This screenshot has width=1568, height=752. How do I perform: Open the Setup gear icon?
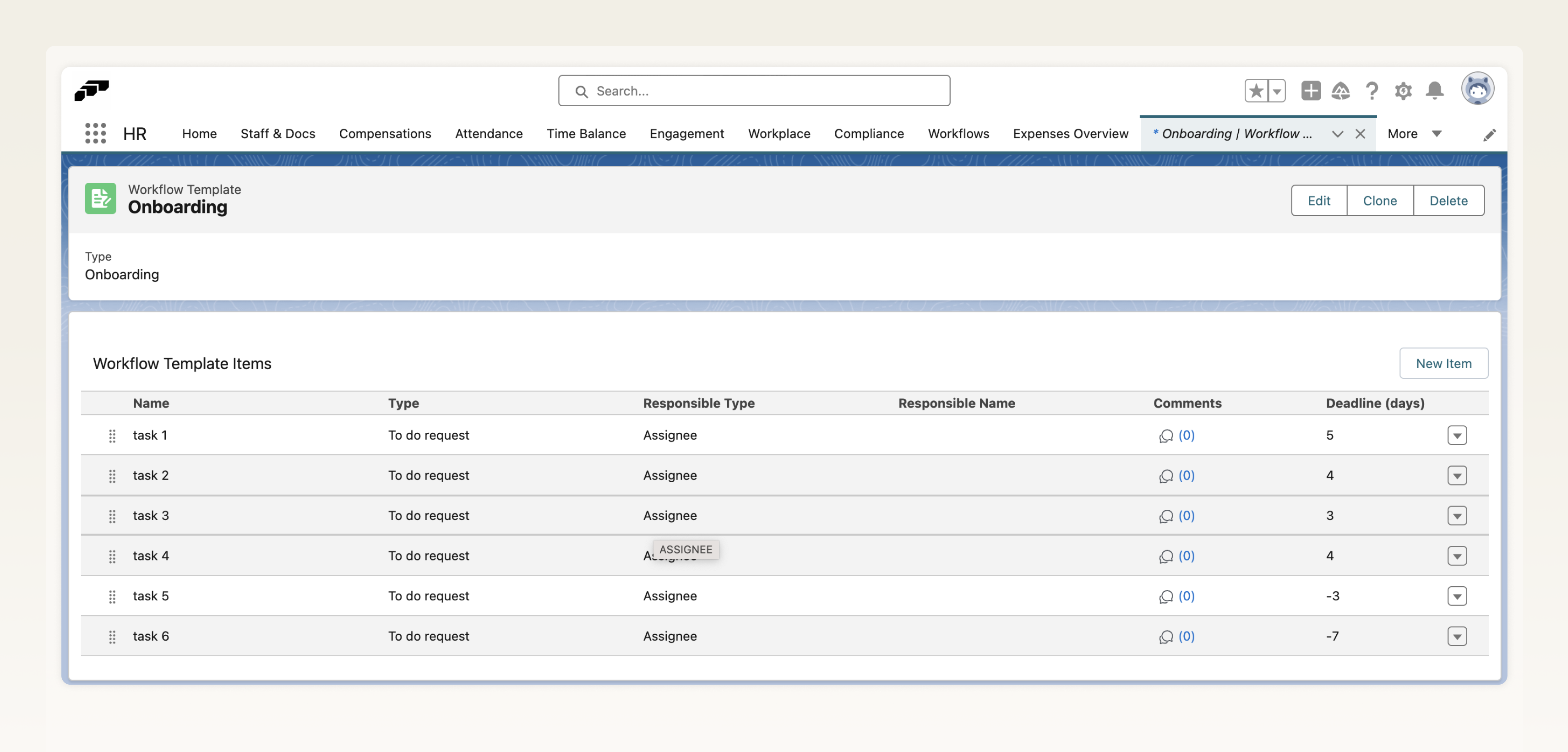(1403, 91)
